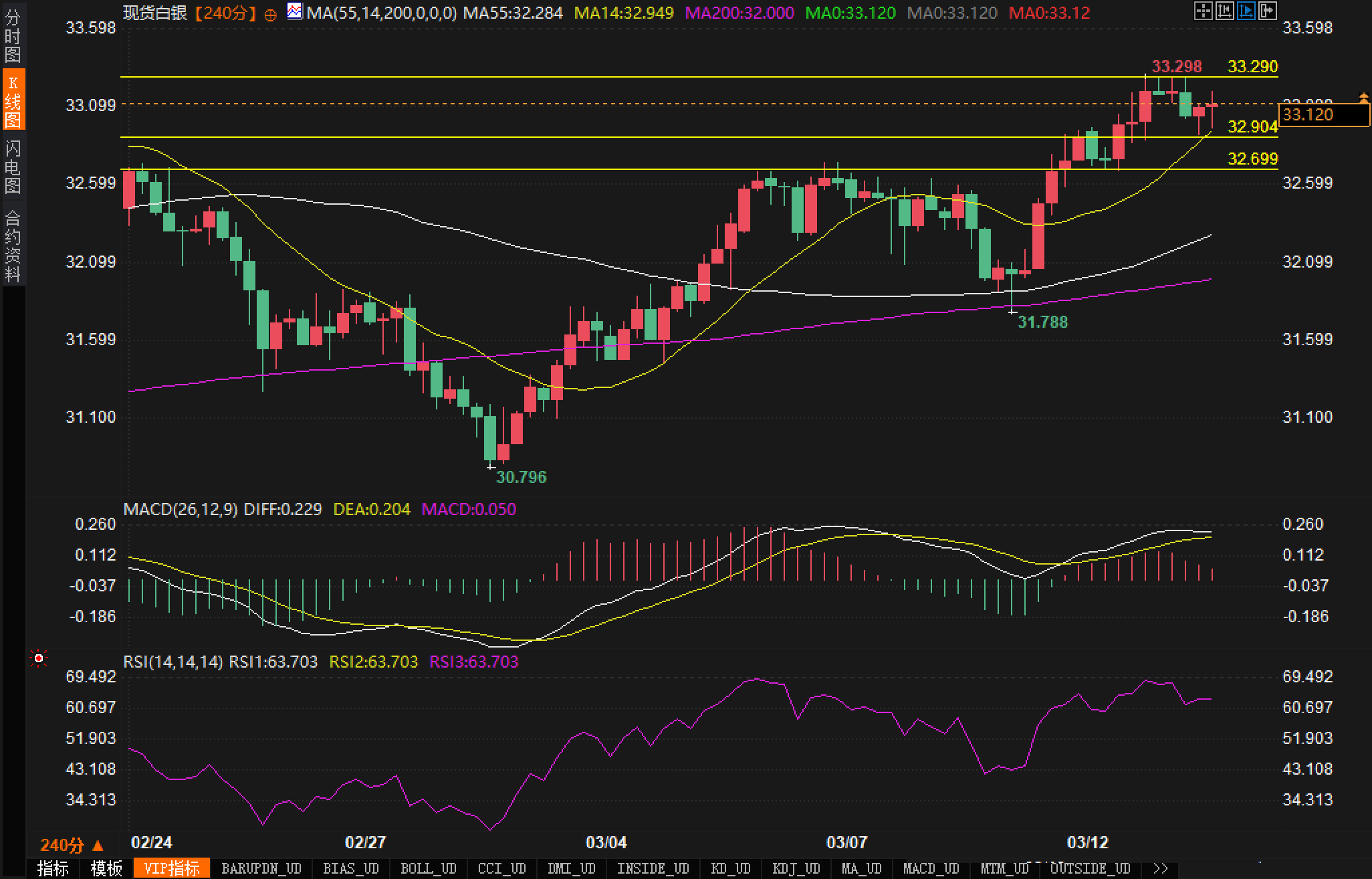1372x879 pixels.
Task: Click the 33.298 high price marker
Action: pyautogui.click(x=1177, y=66)
